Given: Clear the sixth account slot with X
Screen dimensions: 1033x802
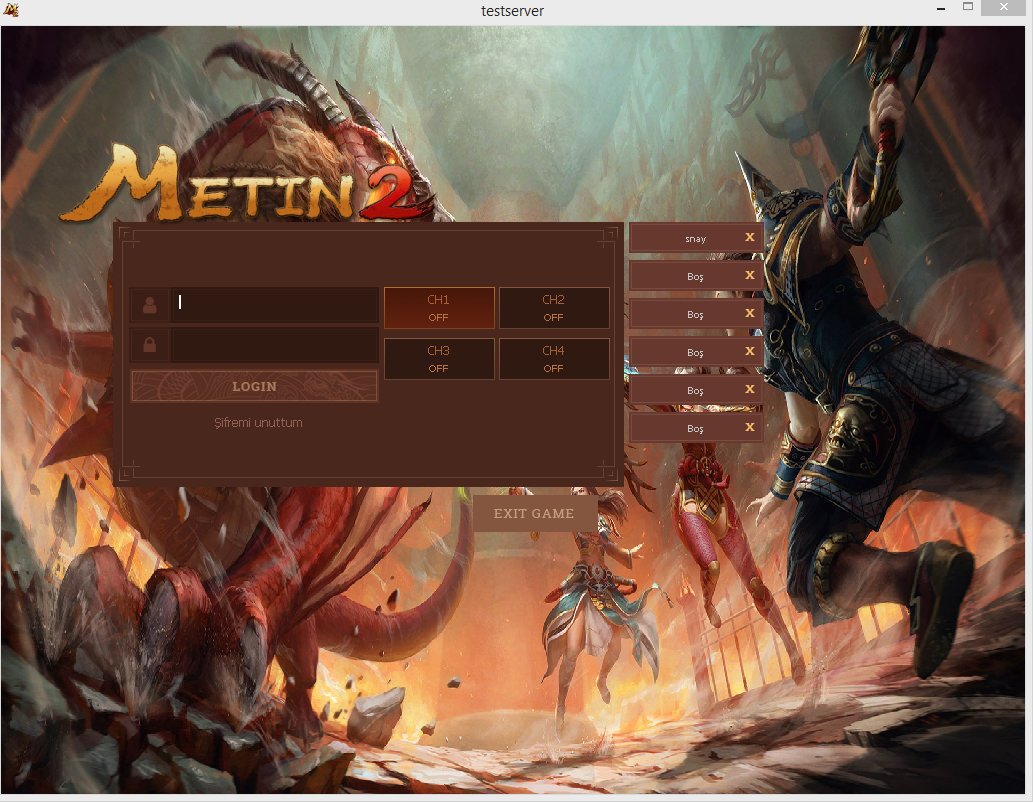Looking at the screenshot, I should click(750, 427).
